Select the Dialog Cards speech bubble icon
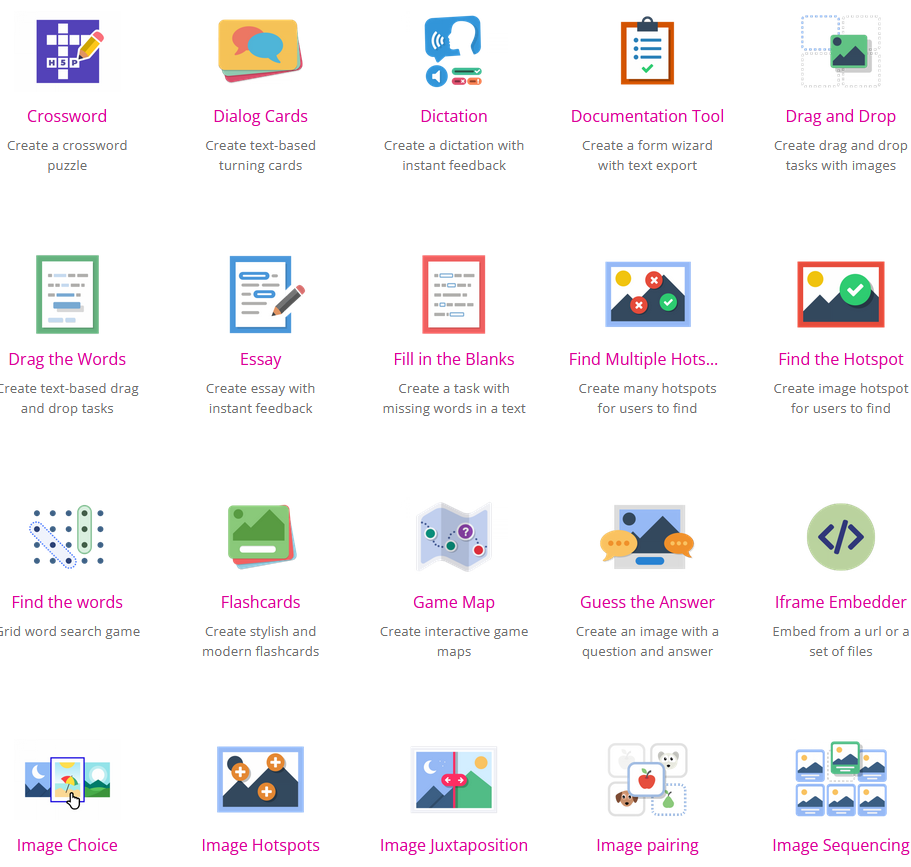This screenshot has height=867, width=911. click(260, 51)
